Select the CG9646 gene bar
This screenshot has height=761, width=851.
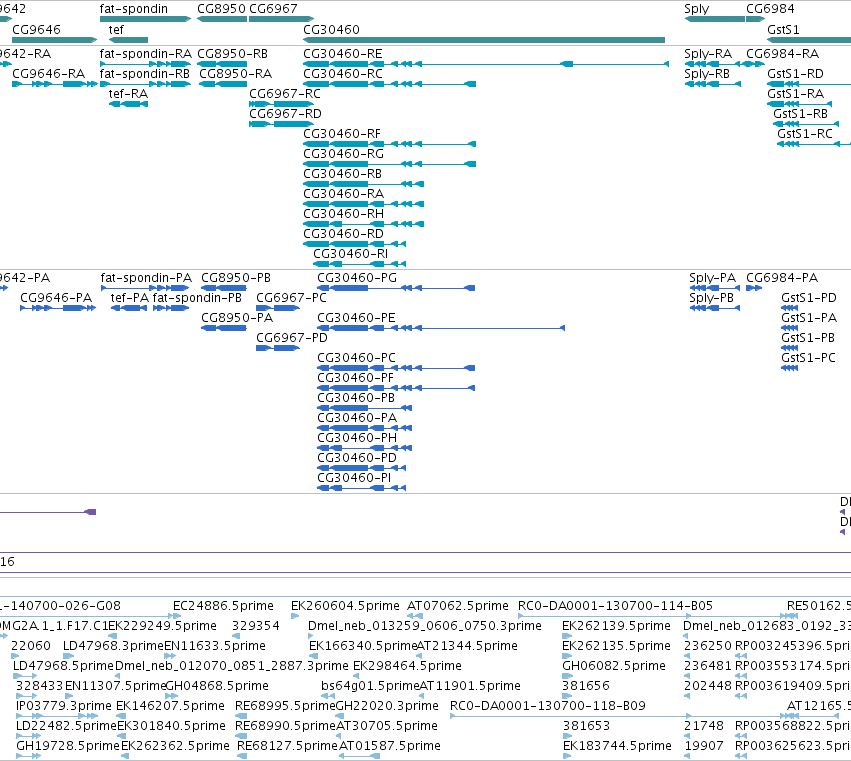pyautogui.click(x=54, y=40)
